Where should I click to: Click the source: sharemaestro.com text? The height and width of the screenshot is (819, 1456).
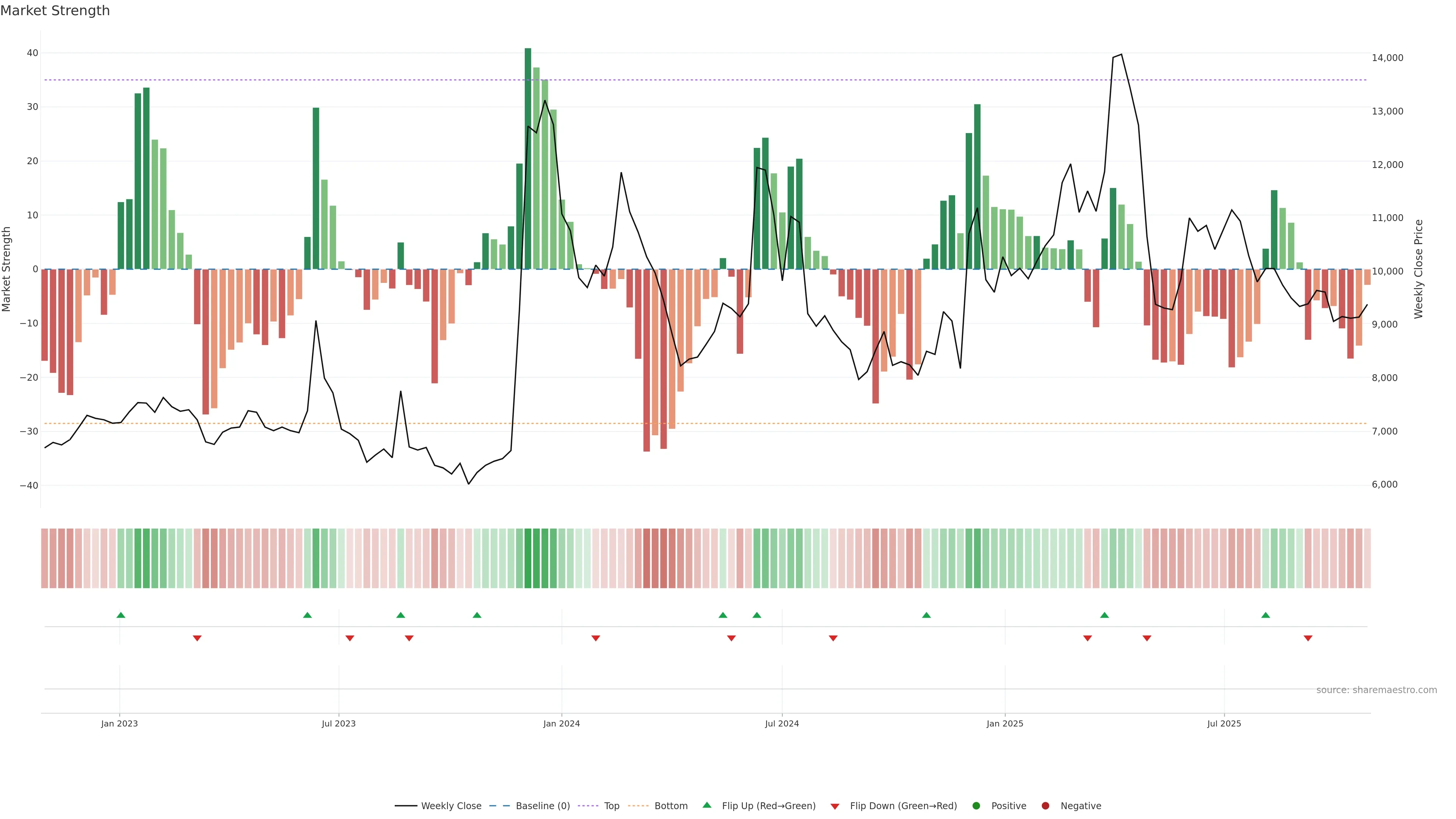[1376, 690]
